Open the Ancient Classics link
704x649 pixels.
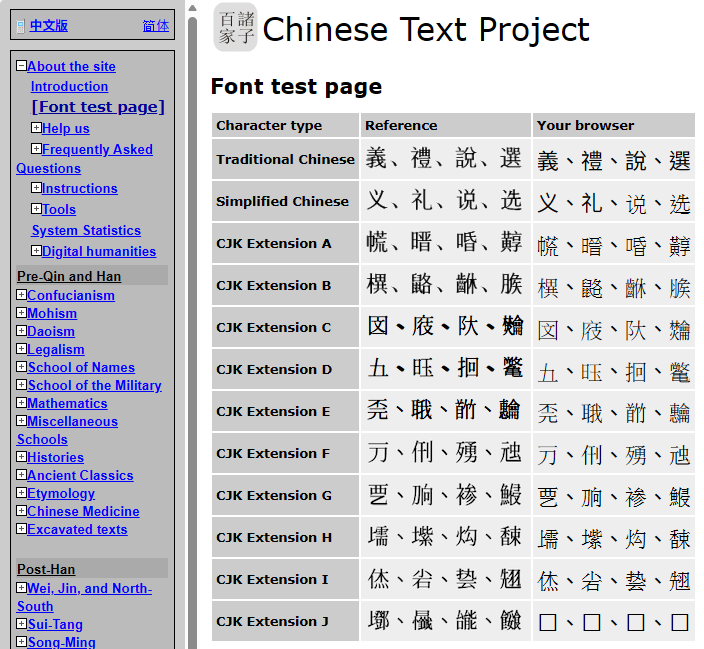80,475
